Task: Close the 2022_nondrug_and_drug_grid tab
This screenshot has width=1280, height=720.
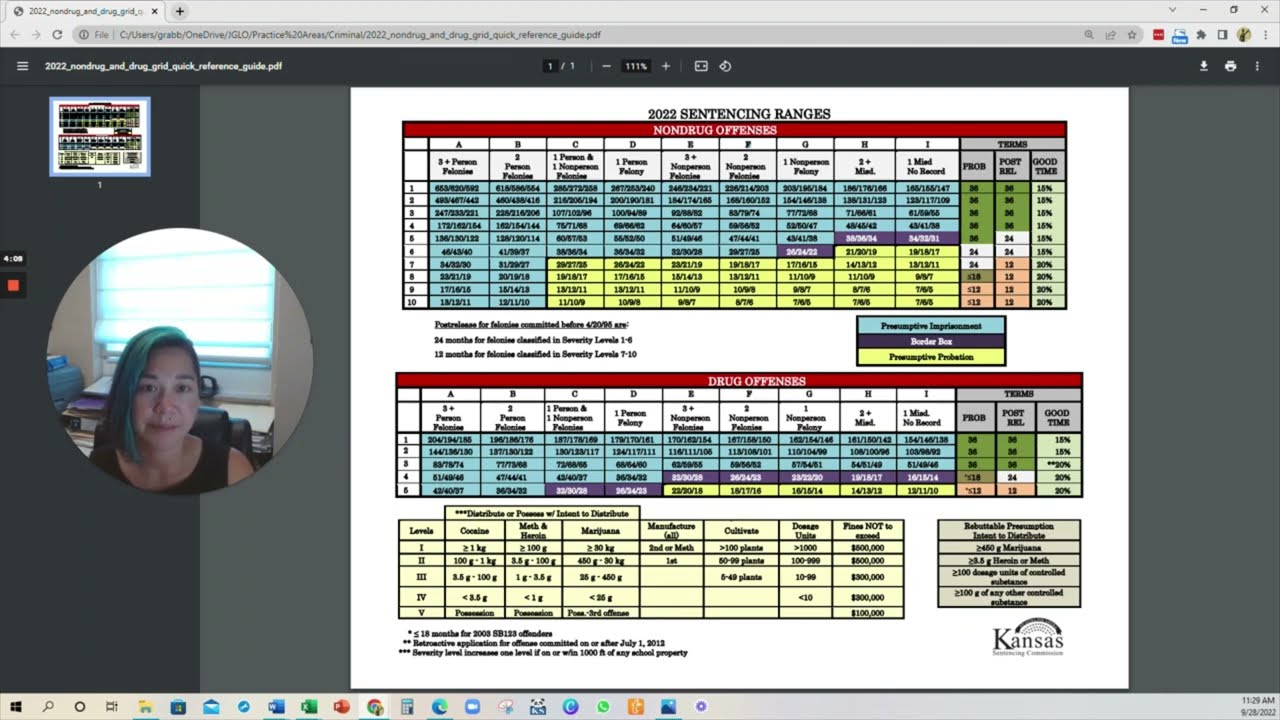Action: pos(155,11)
